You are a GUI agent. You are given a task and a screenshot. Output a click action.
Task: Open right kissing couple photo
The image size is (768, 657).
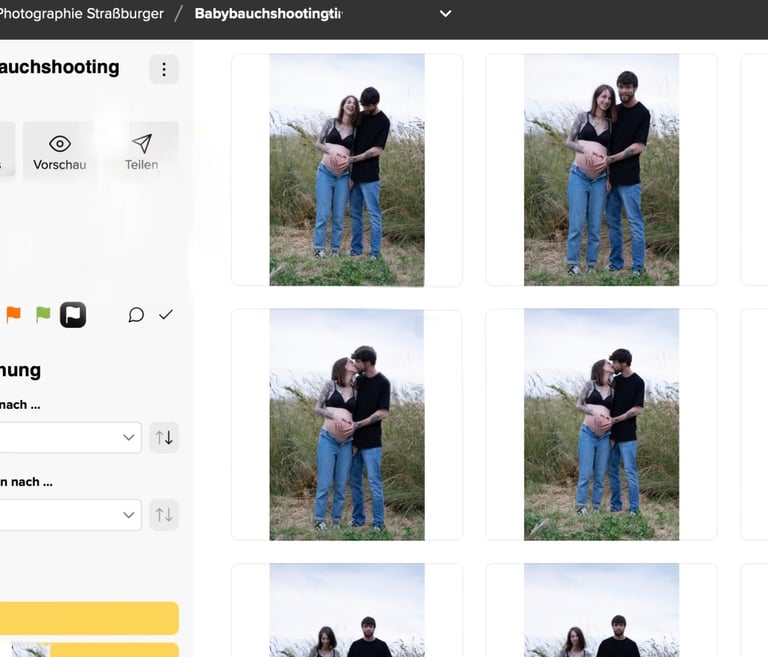601,424
